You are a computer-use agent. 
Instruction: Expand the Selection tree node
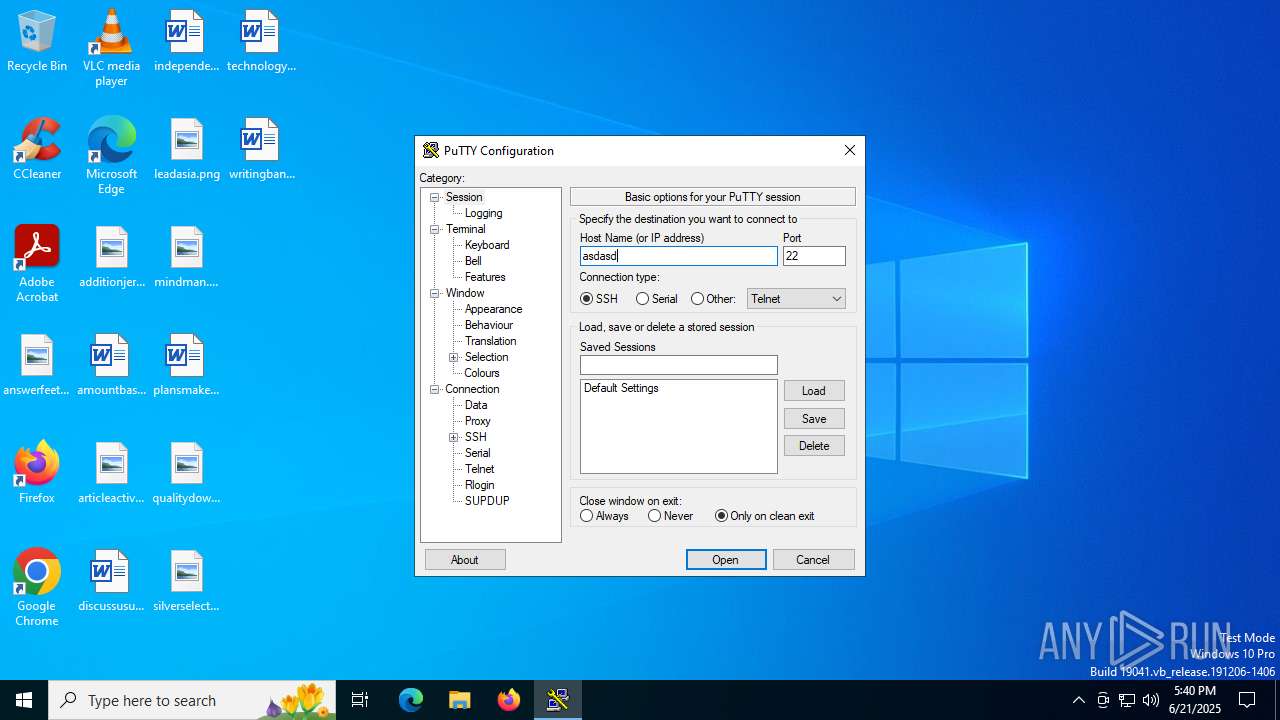point(454,357)
